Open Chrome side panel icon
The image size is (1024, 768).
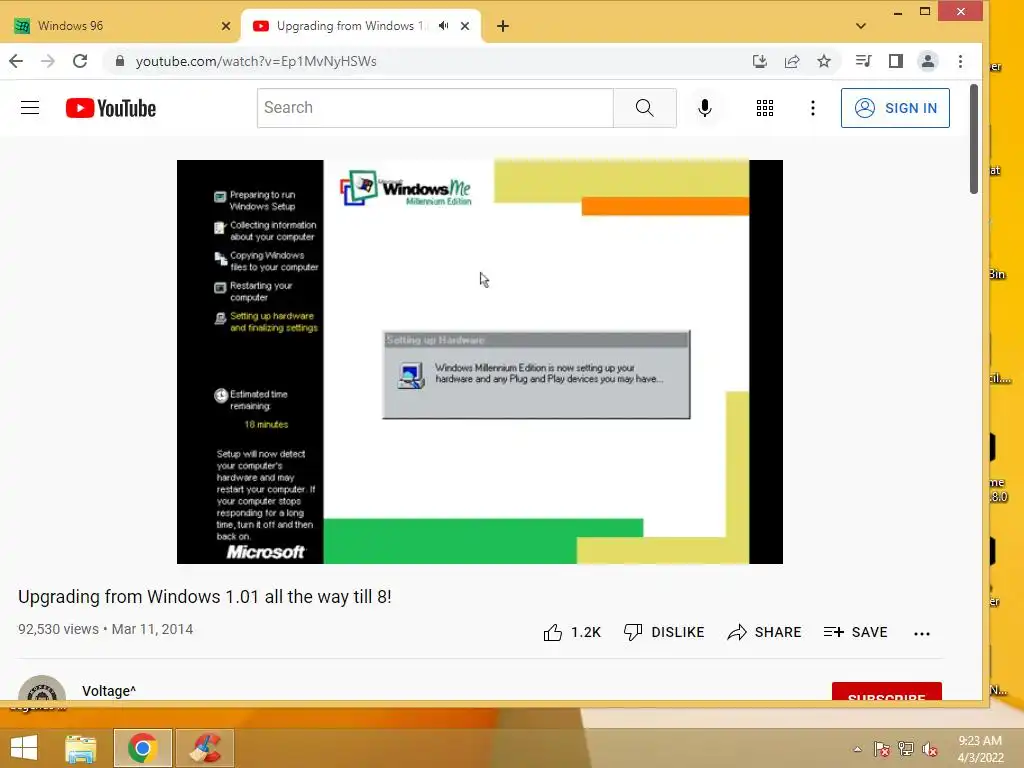coord(895,61)
